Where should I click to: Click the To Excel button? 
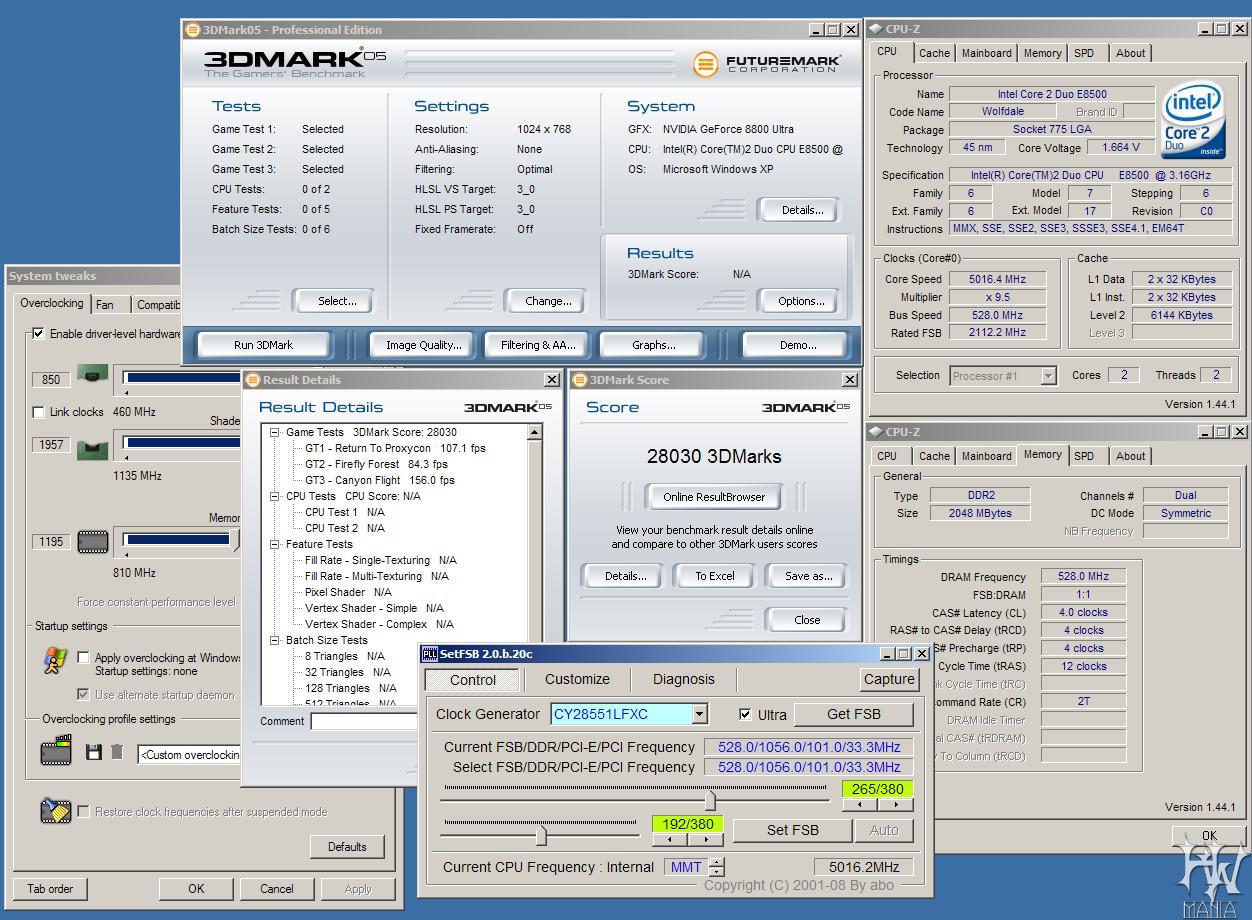(715, 576)
